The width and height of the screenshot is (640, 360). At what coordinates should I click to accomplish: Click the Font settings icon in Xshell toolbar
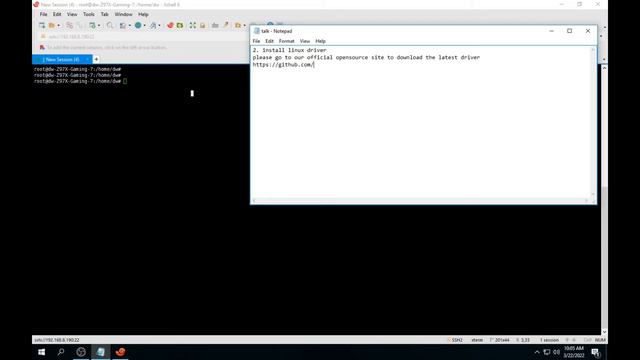point(153,25)
